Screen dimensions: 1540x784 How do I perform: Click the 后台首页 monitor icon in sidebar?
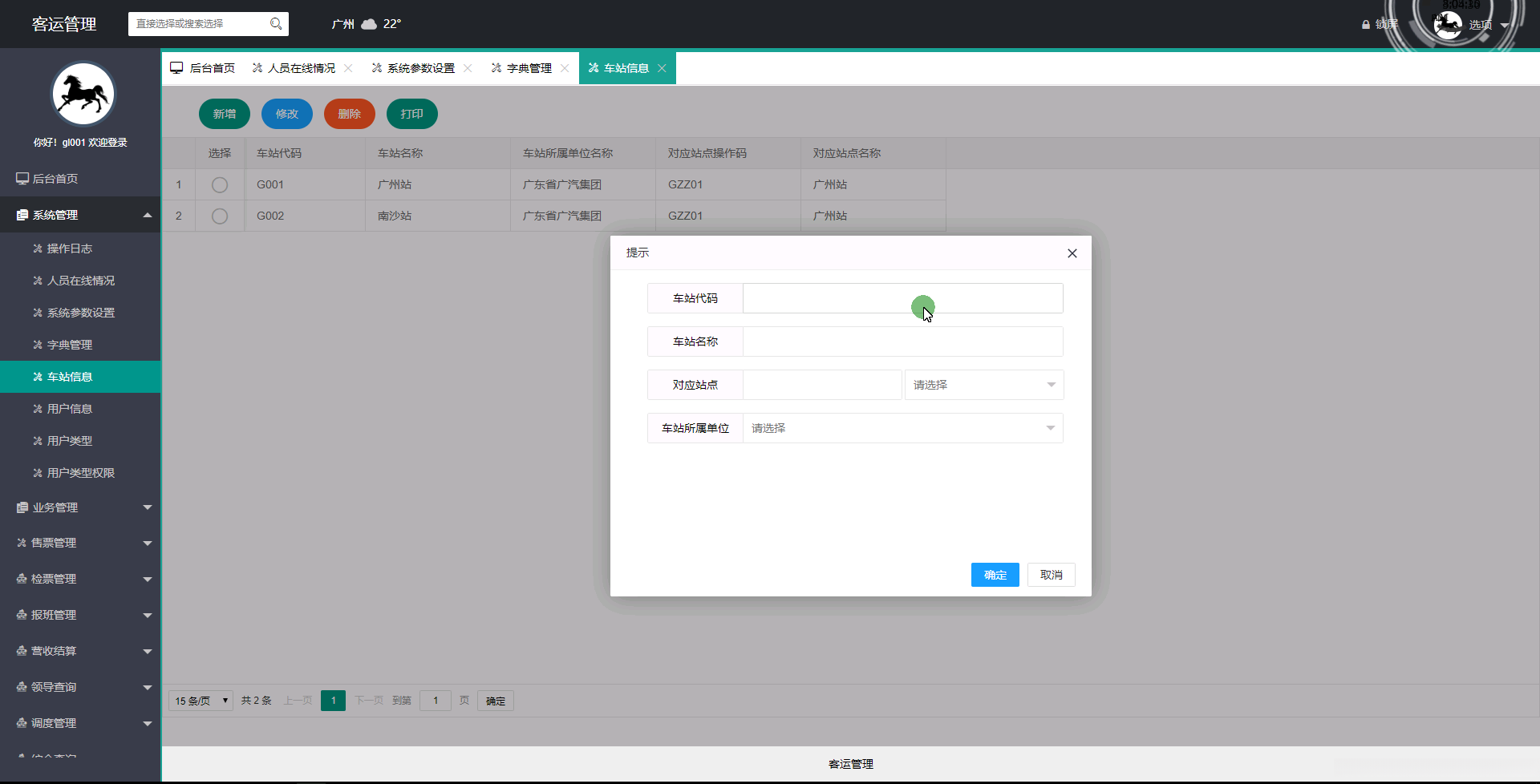coord(22,179)
